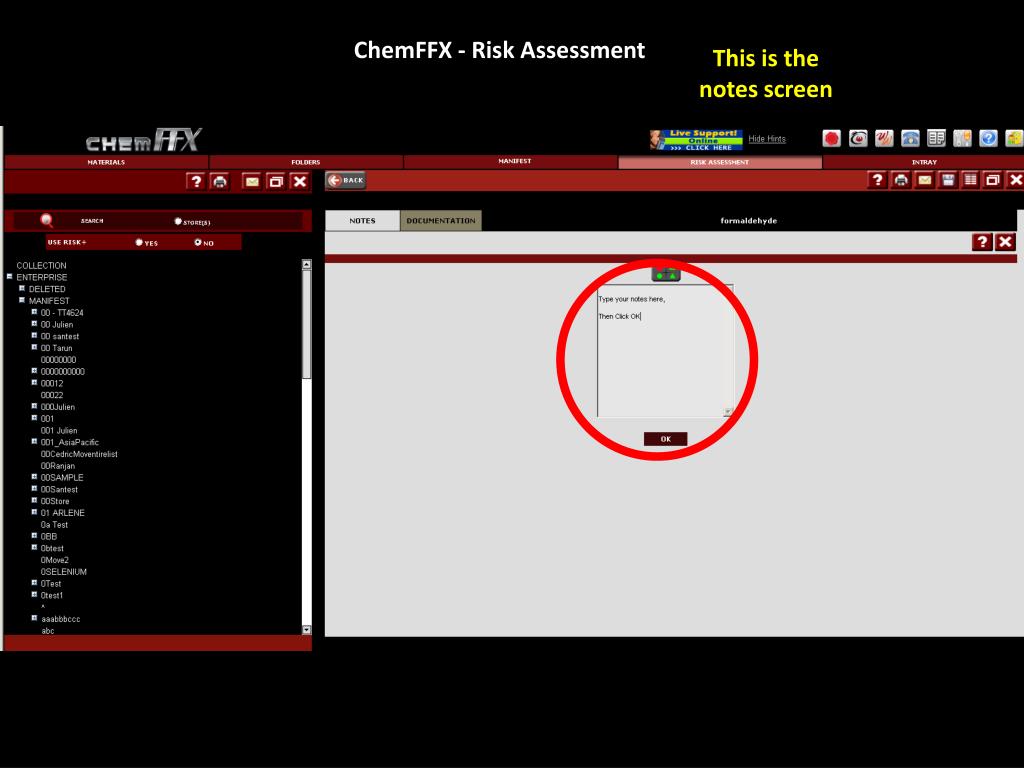This screenshot has height=768, width=1024.
Task: Select the 0SELENIUM tree item
Action: pos(63,571)
